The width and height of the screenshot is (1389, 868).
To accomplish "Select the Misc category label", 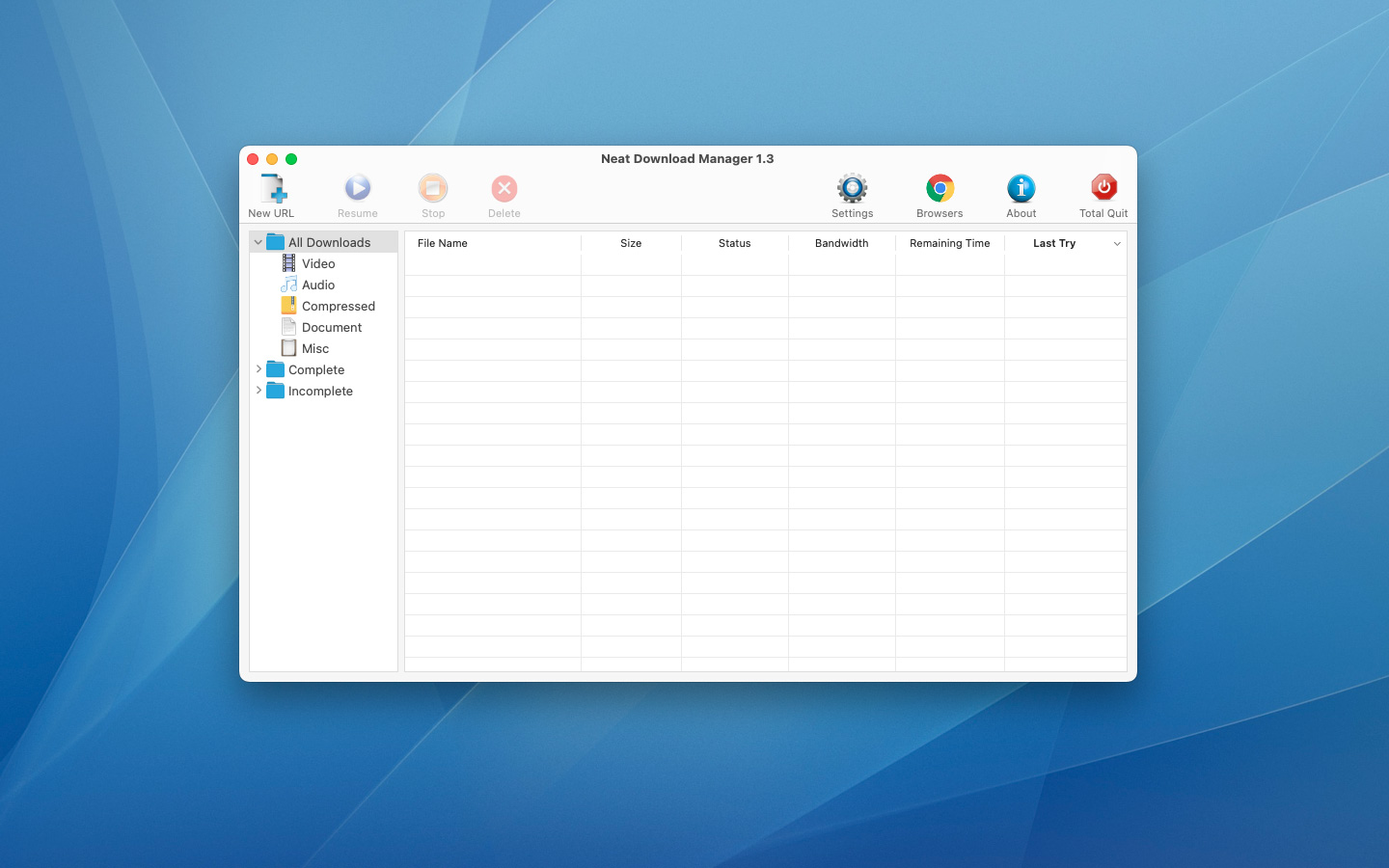I will [315, 348].
